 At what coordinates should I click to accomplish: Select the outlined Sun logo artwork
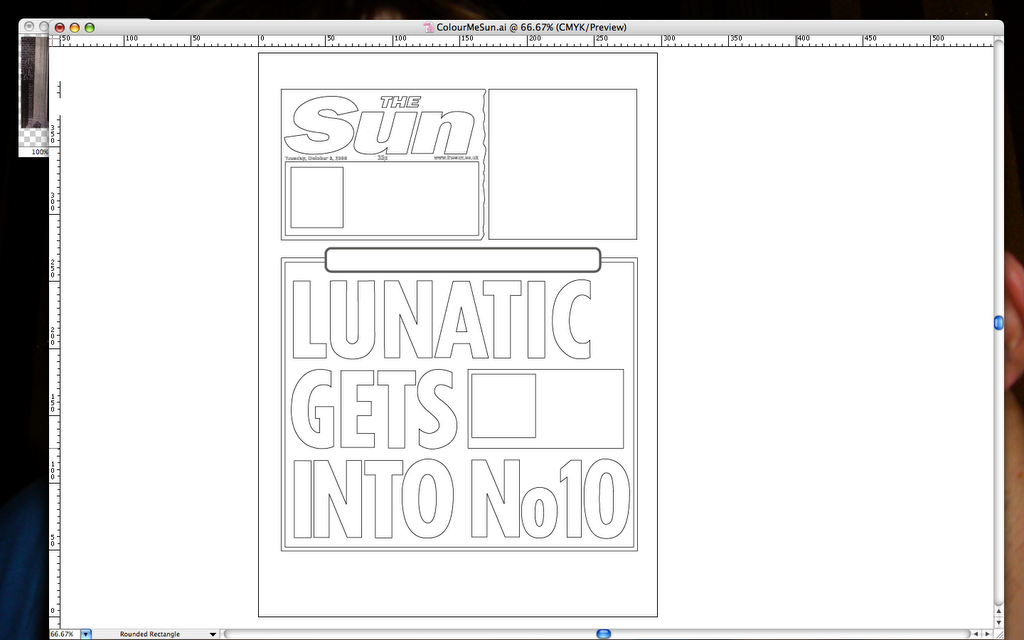[381, 125]
